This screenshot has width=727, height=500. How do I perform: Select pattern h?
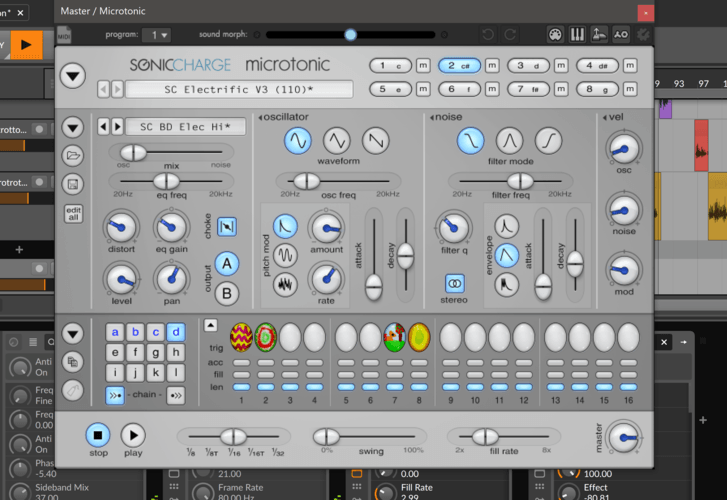pos(176,353)
